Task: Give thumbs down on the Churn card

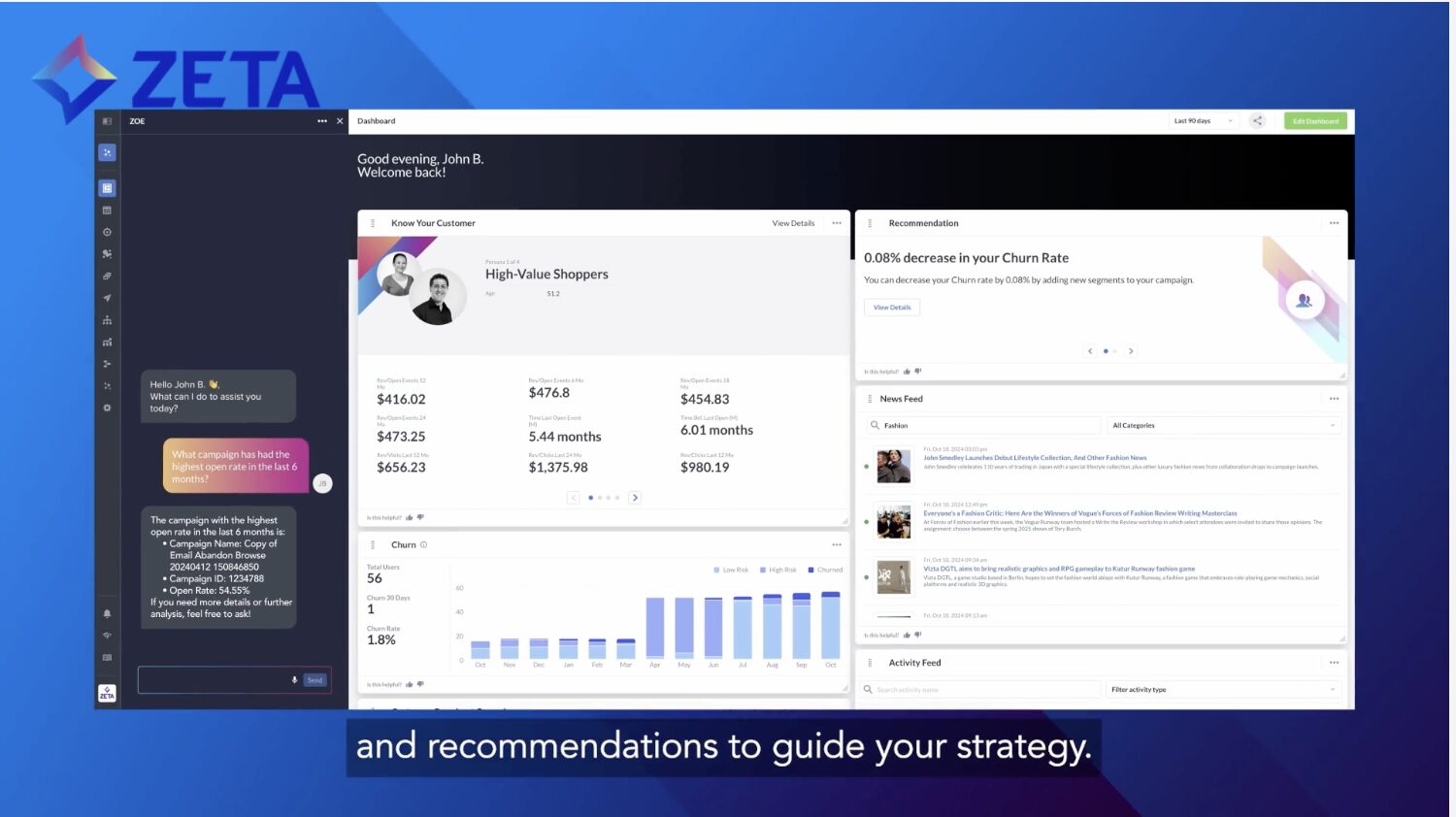Action: [420, 684]
